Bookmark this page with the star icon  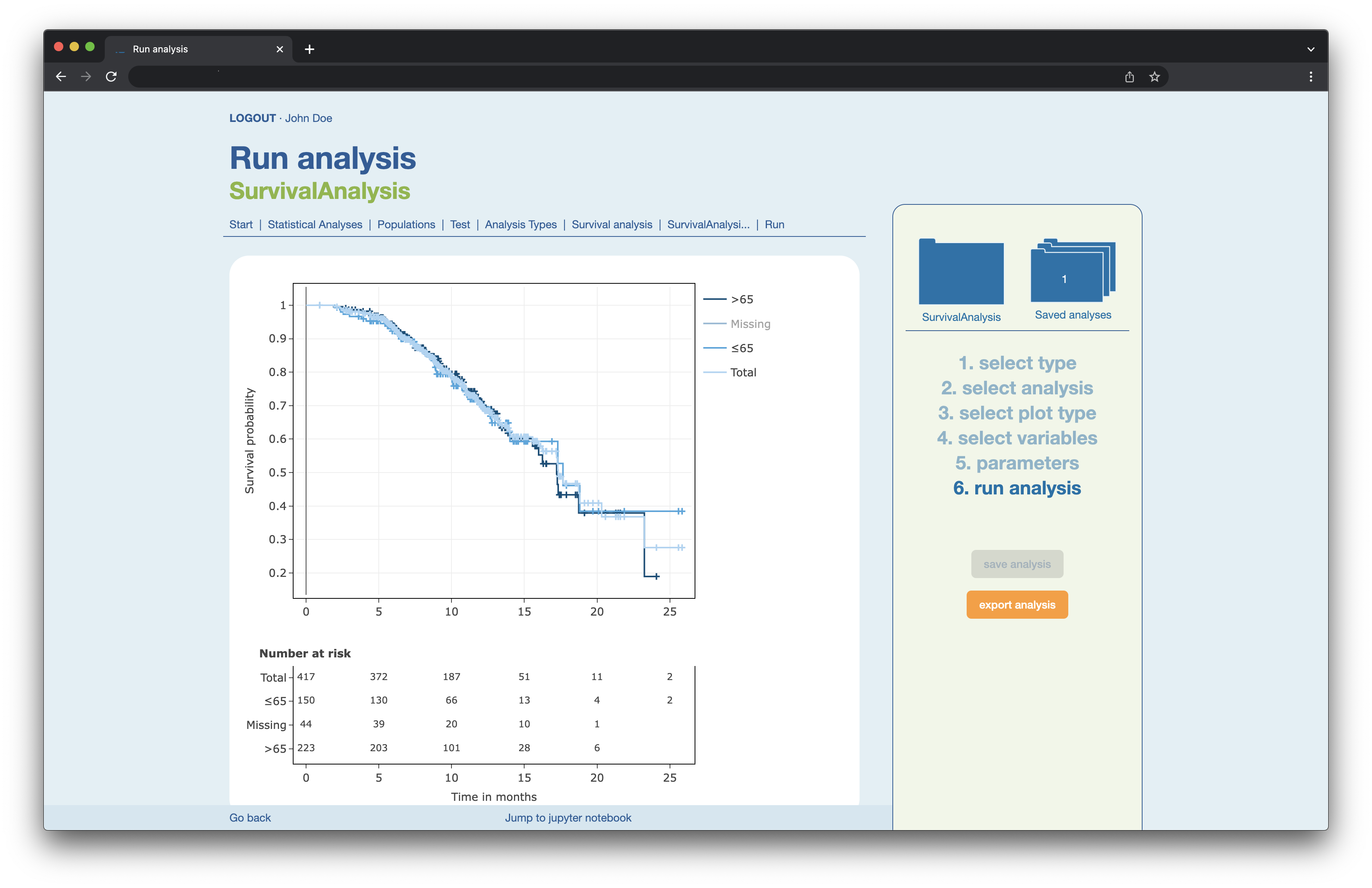tap(1154, 77)
